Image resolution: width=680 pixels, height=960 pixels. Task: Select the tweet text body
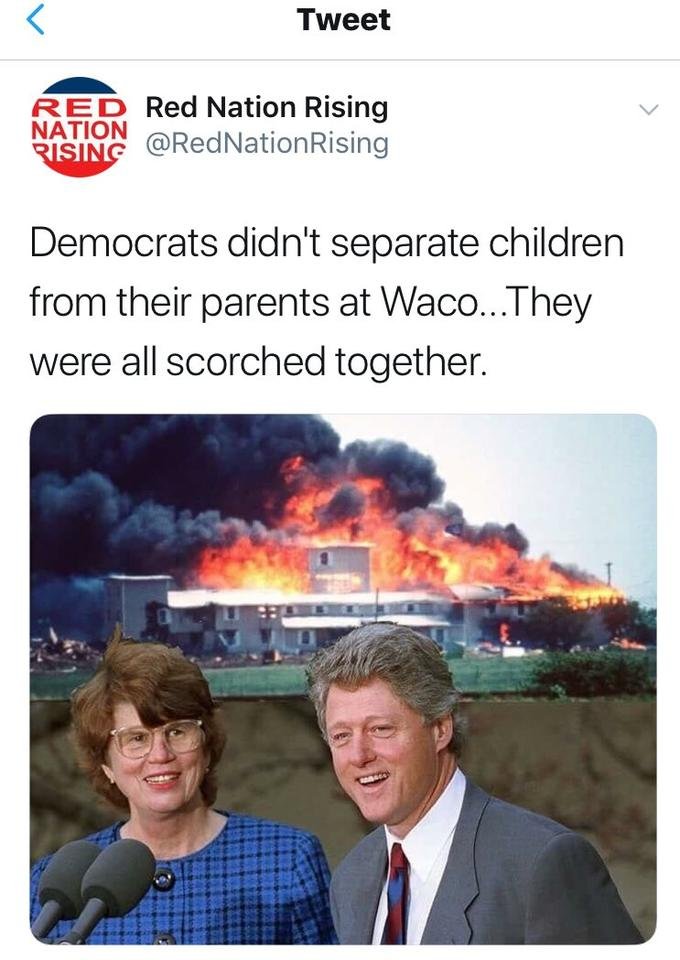(x=326, y=302)
